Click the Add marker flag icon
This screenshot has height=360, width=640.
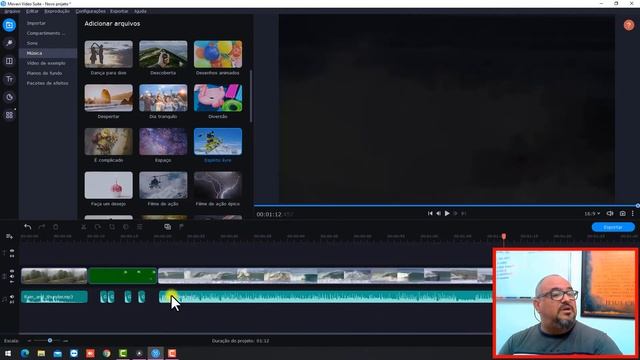[x=181, y=227]
